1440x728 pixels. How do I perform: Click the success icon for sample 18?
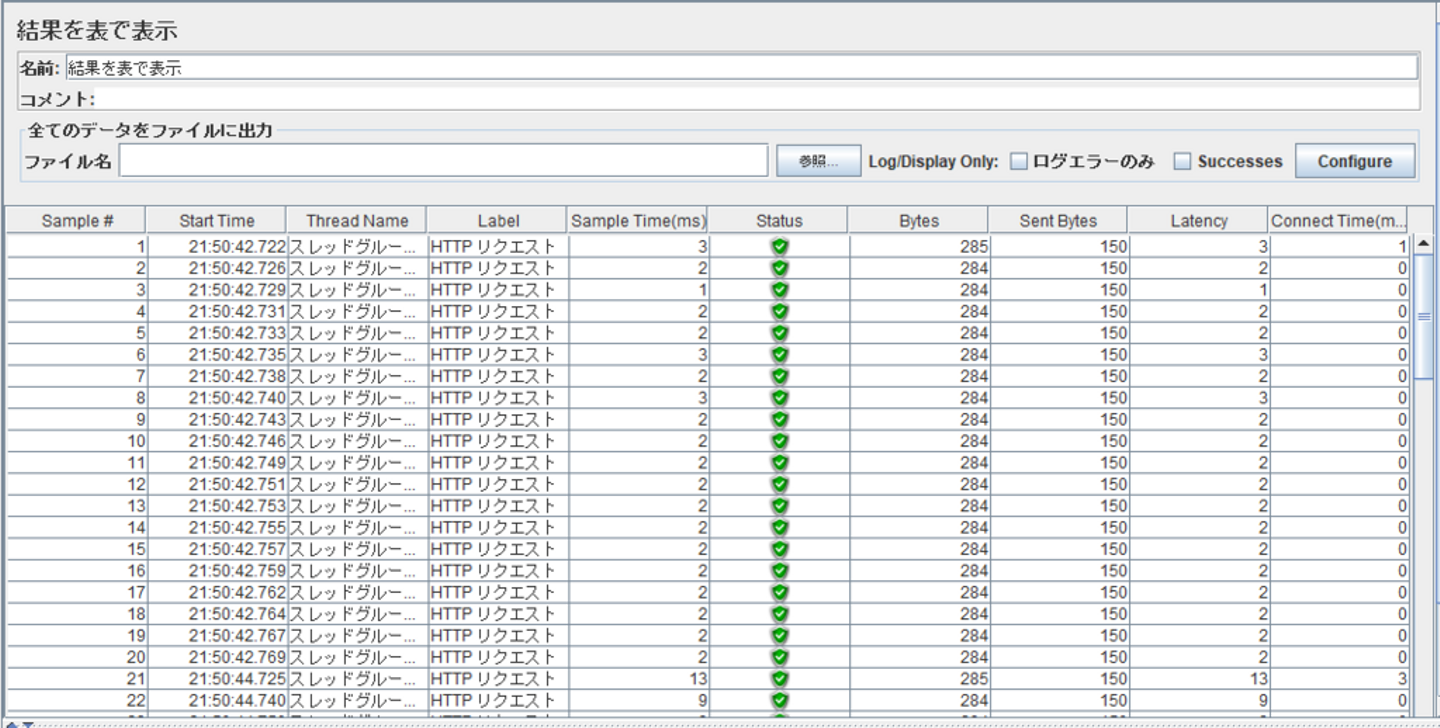point(780,614)
